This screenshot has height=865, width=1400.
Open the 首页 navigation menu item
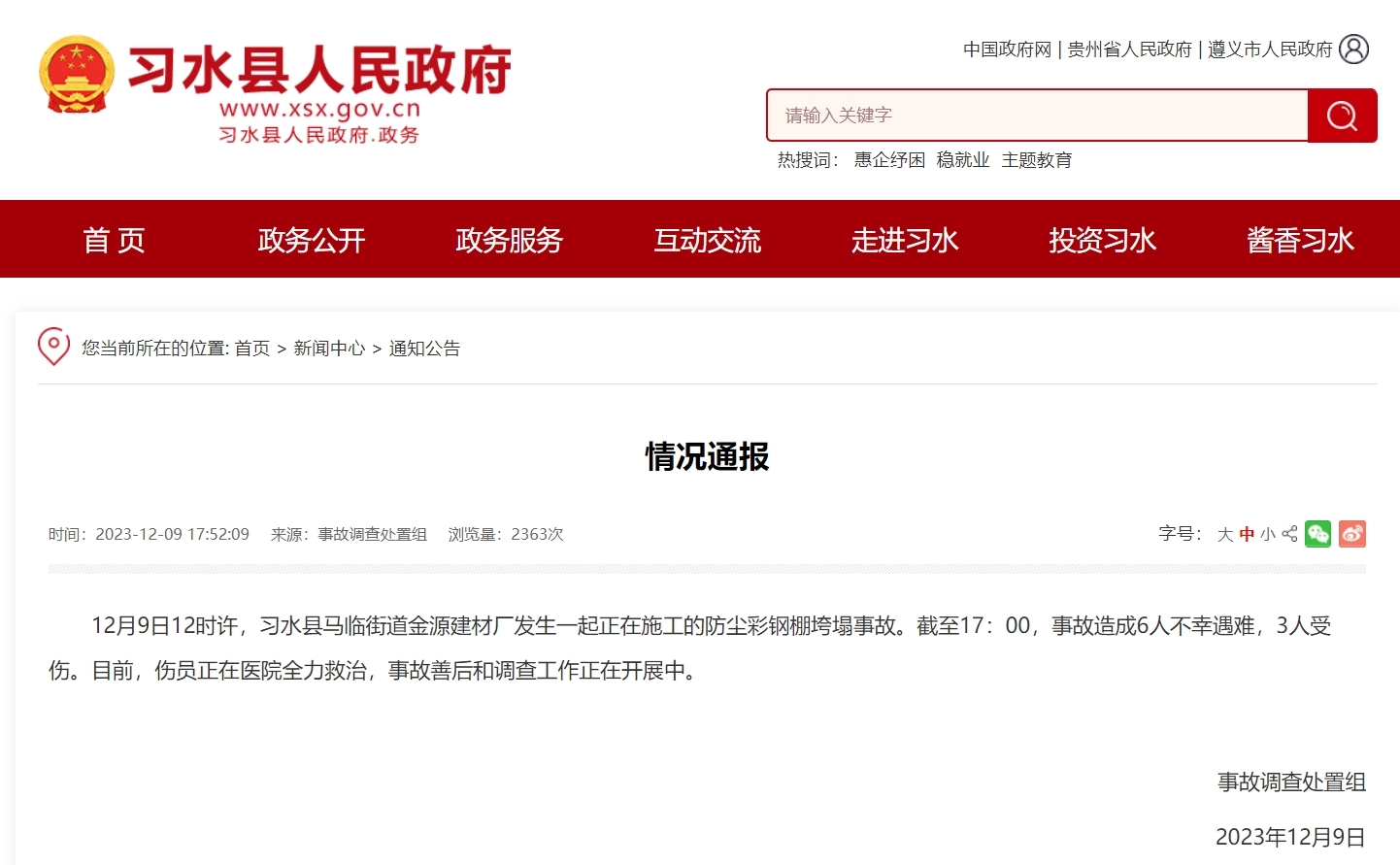(x=114, y=240)
